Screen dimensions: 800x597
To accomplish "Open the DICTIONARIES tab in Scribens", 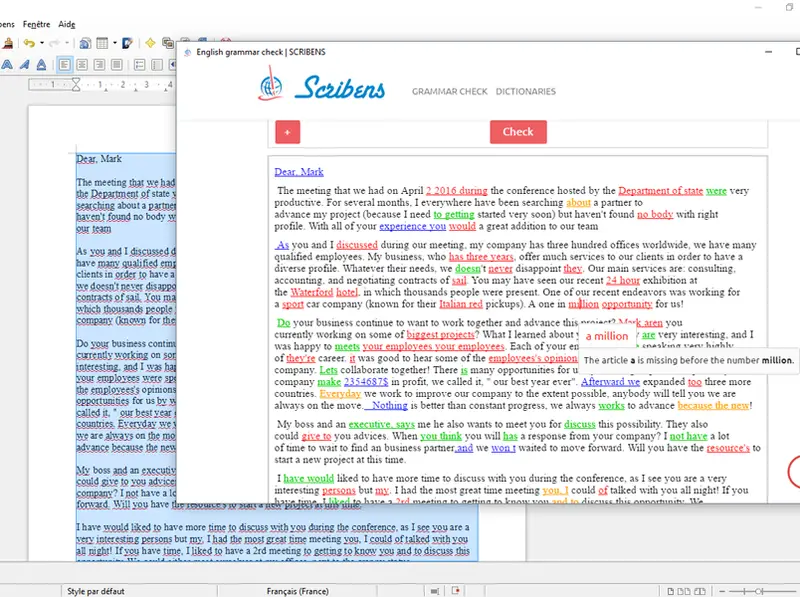I will pyautogui.click(x=526, y=91).
